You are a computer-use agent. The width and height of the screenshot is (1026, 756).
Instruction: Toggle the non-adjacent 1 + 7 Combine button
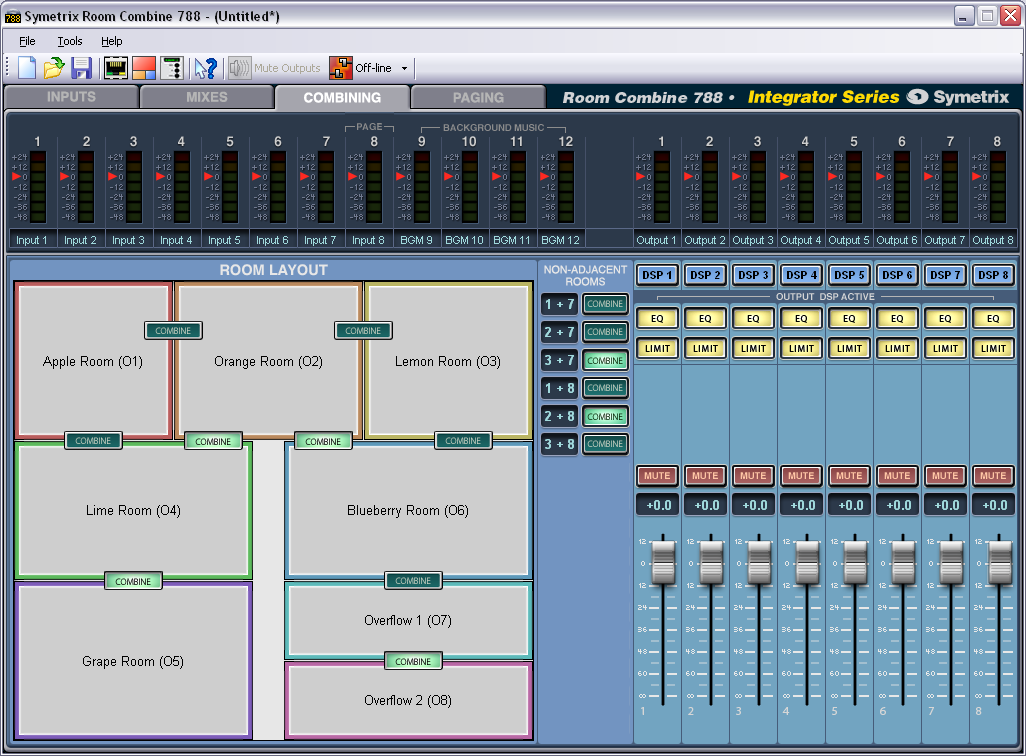click(x=605, y=304)
